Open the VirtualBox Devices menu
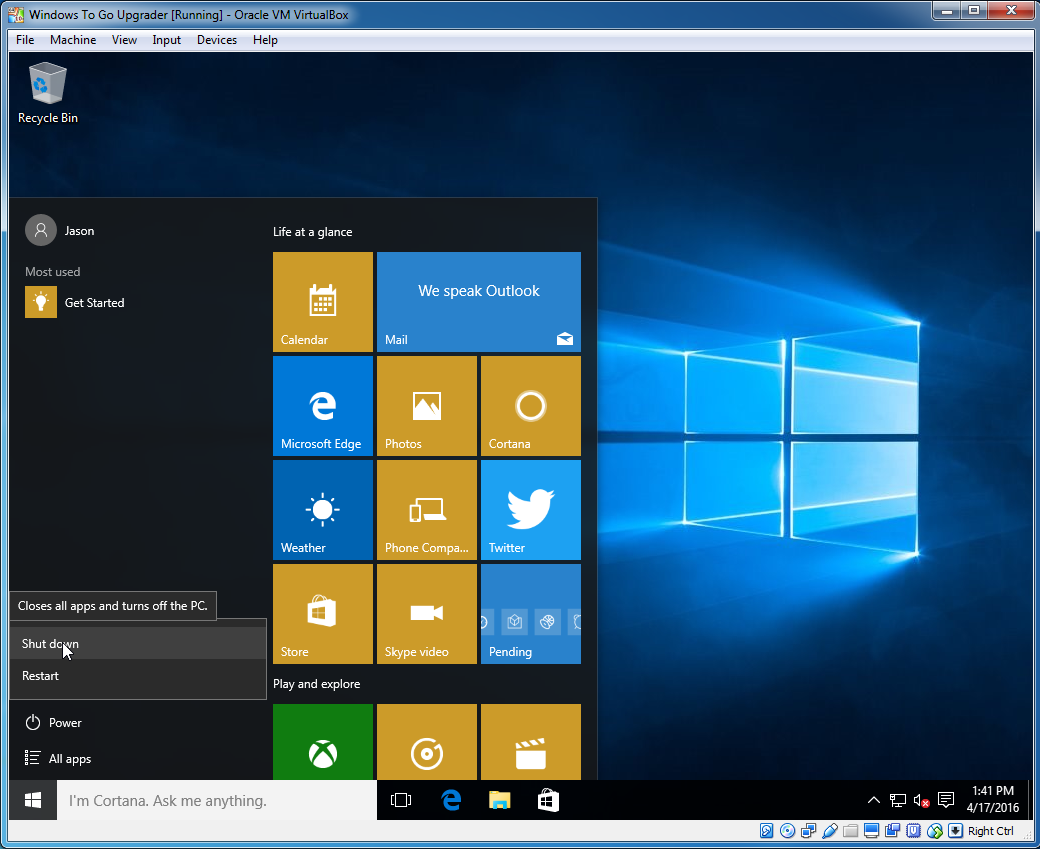This screenshot has width=1040, height=849. click(x=217, y=40)
